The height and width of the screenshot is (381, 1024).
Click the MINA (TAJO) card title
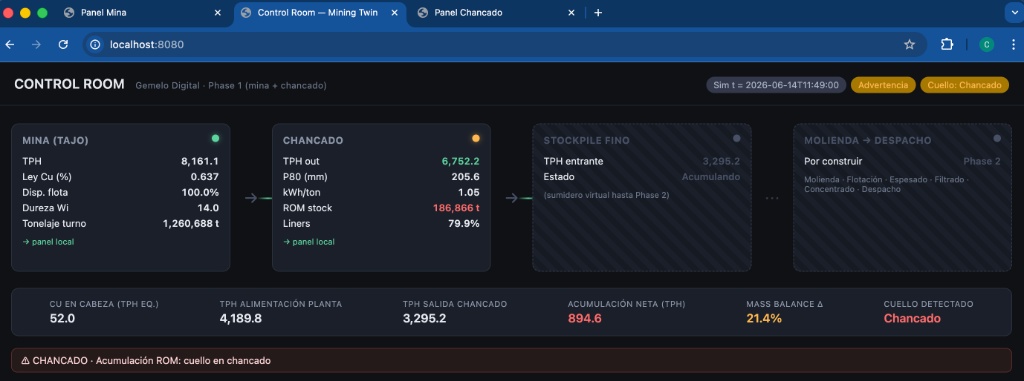pos(56,141)
